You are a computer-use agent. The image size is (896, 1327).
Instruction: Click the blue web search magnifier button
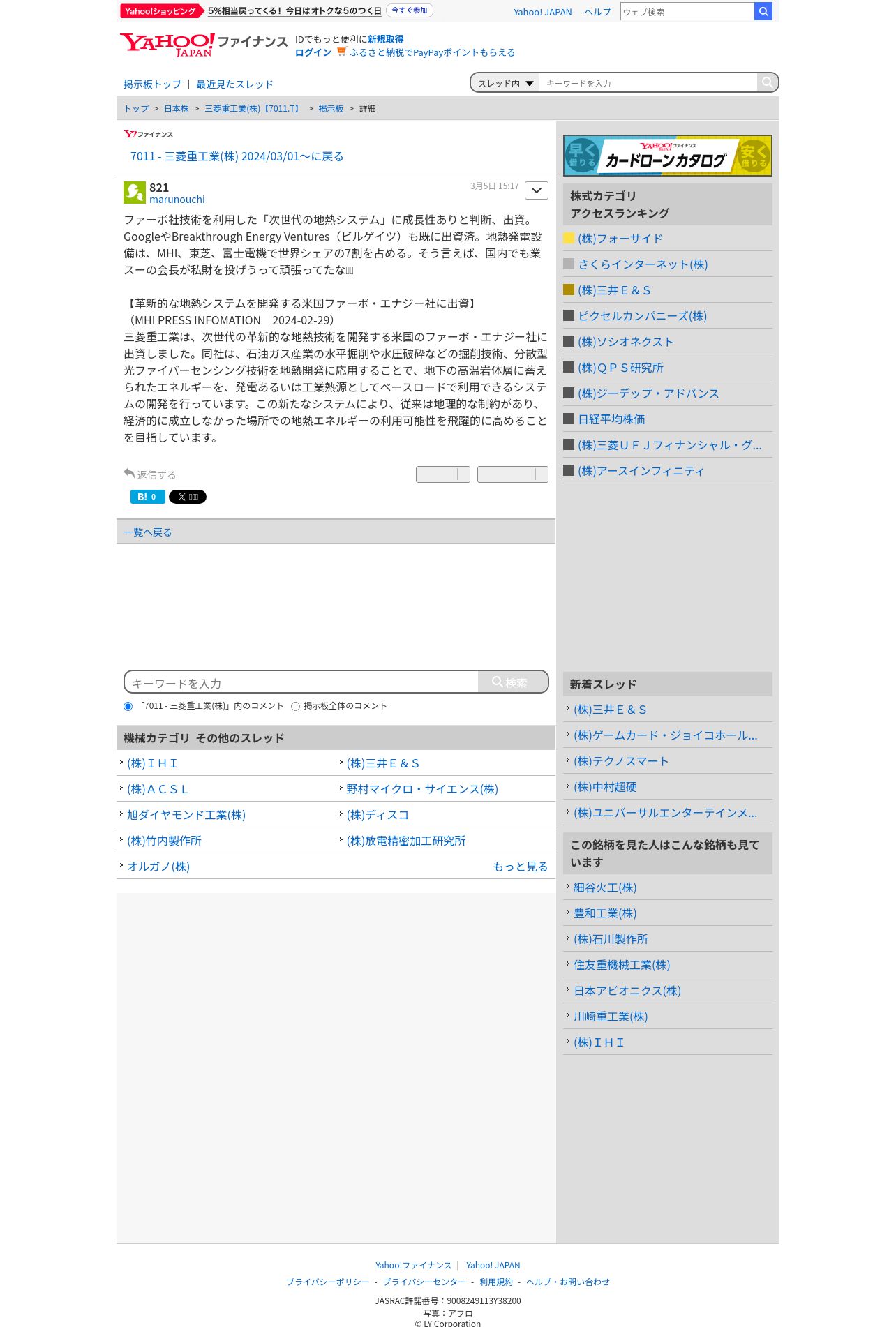pos(763,11)
